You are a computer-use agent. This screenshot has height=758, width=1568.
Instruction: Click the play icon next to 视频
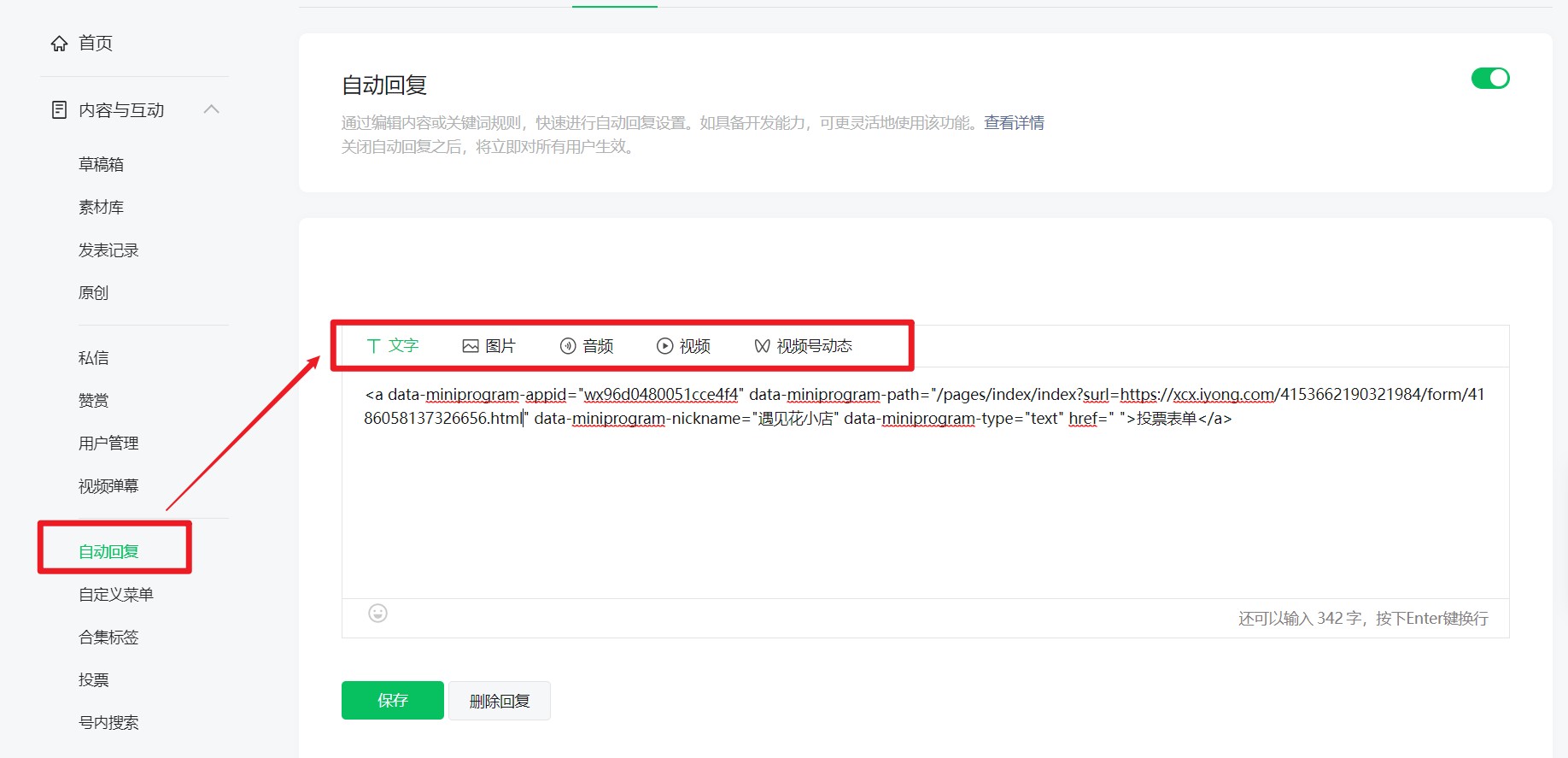[664, 346]
